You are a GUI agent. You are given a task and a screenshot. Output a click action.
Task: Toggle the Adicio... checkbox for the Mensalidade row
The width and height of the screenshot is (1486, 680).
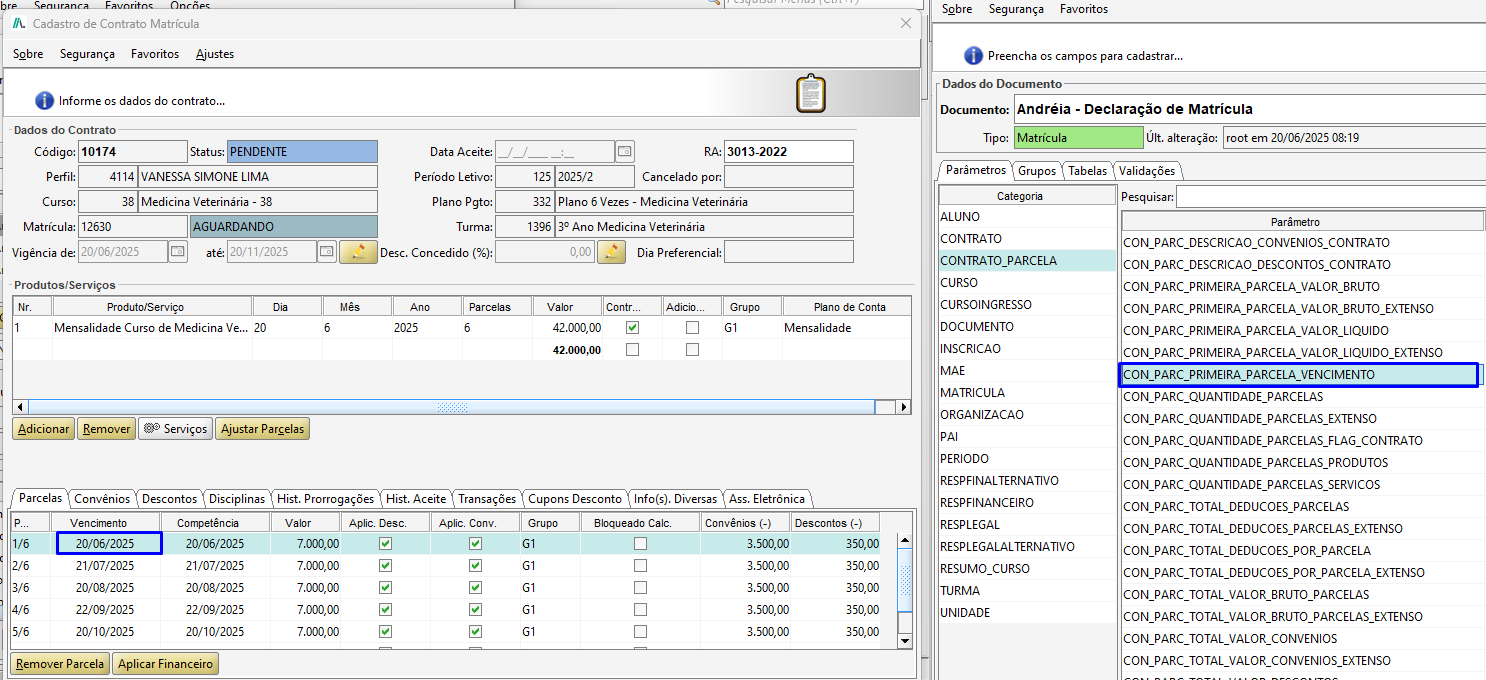click(x=692, y=328)
